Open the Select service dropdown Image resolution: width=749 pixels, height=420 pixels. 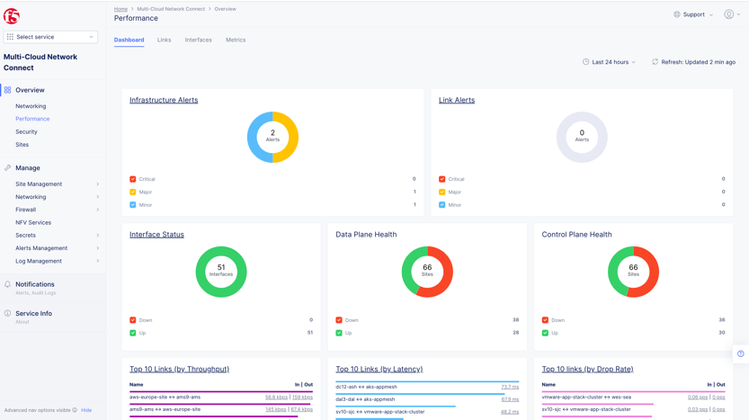point(51,37)
